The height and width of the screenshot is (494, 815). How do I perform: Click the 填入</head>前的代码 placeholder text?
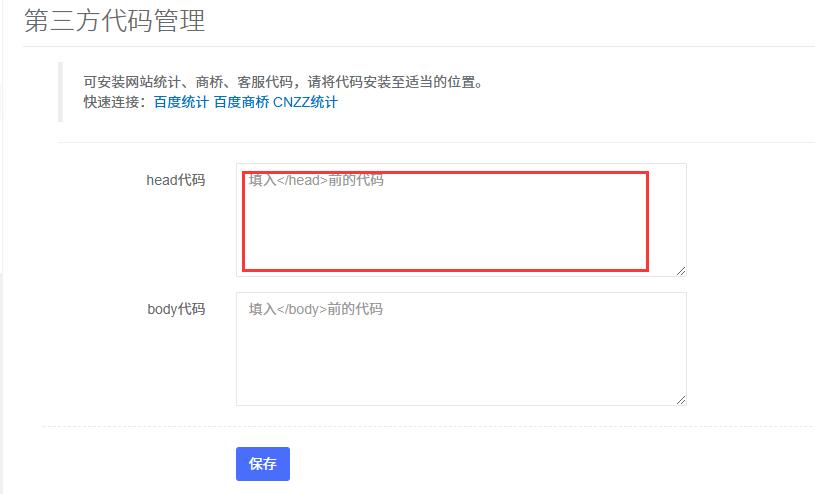coord(316,180)
